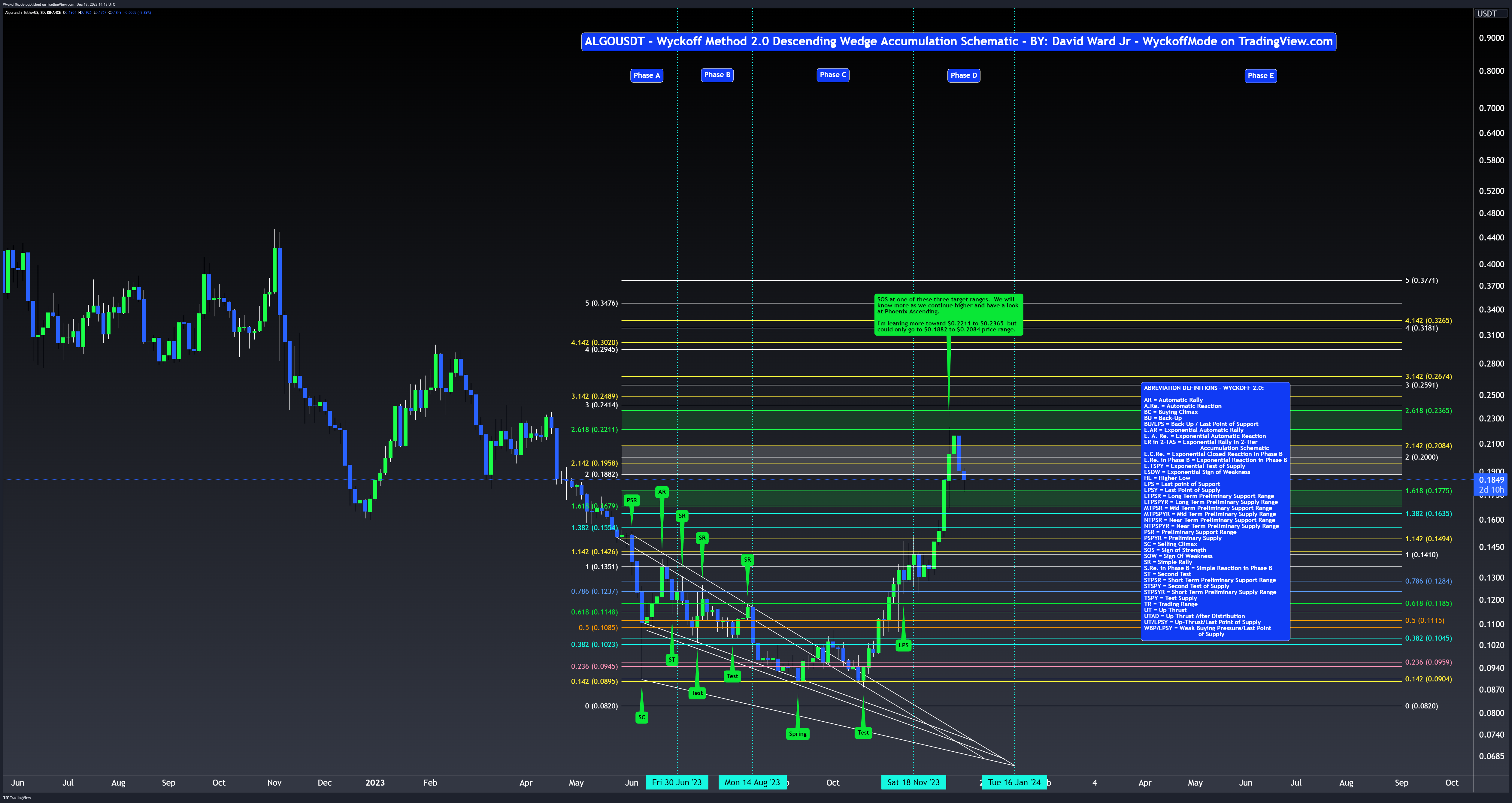Select the green Spring annotation label
The width and height of the screenshot is (1512, 803).
(x=798, y=733)
